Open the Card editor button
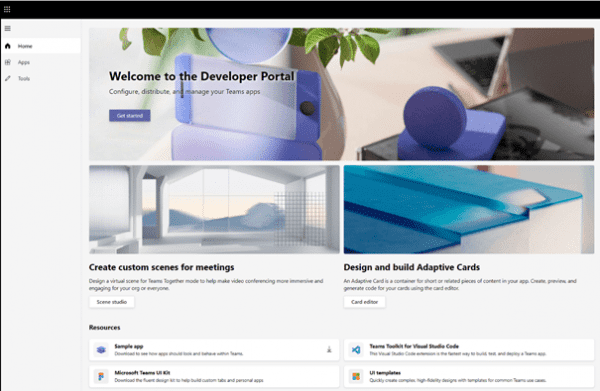This screenshot has height=391, width=600. click(364, 302)
